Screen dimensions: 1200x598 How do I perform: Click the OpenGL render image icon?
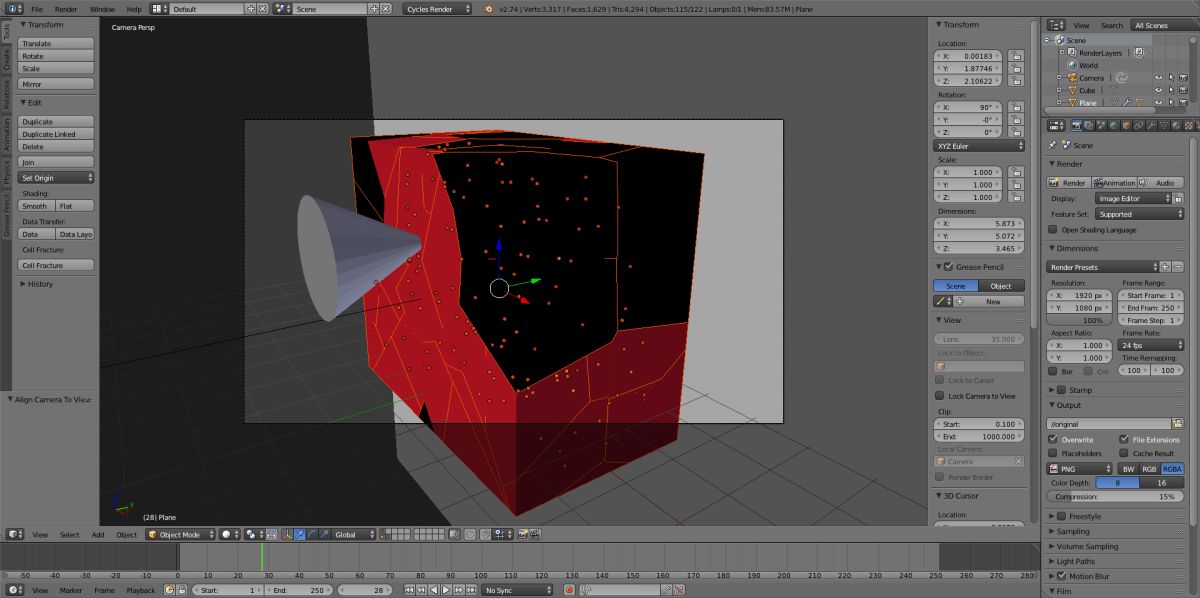[x=523, y=534]
